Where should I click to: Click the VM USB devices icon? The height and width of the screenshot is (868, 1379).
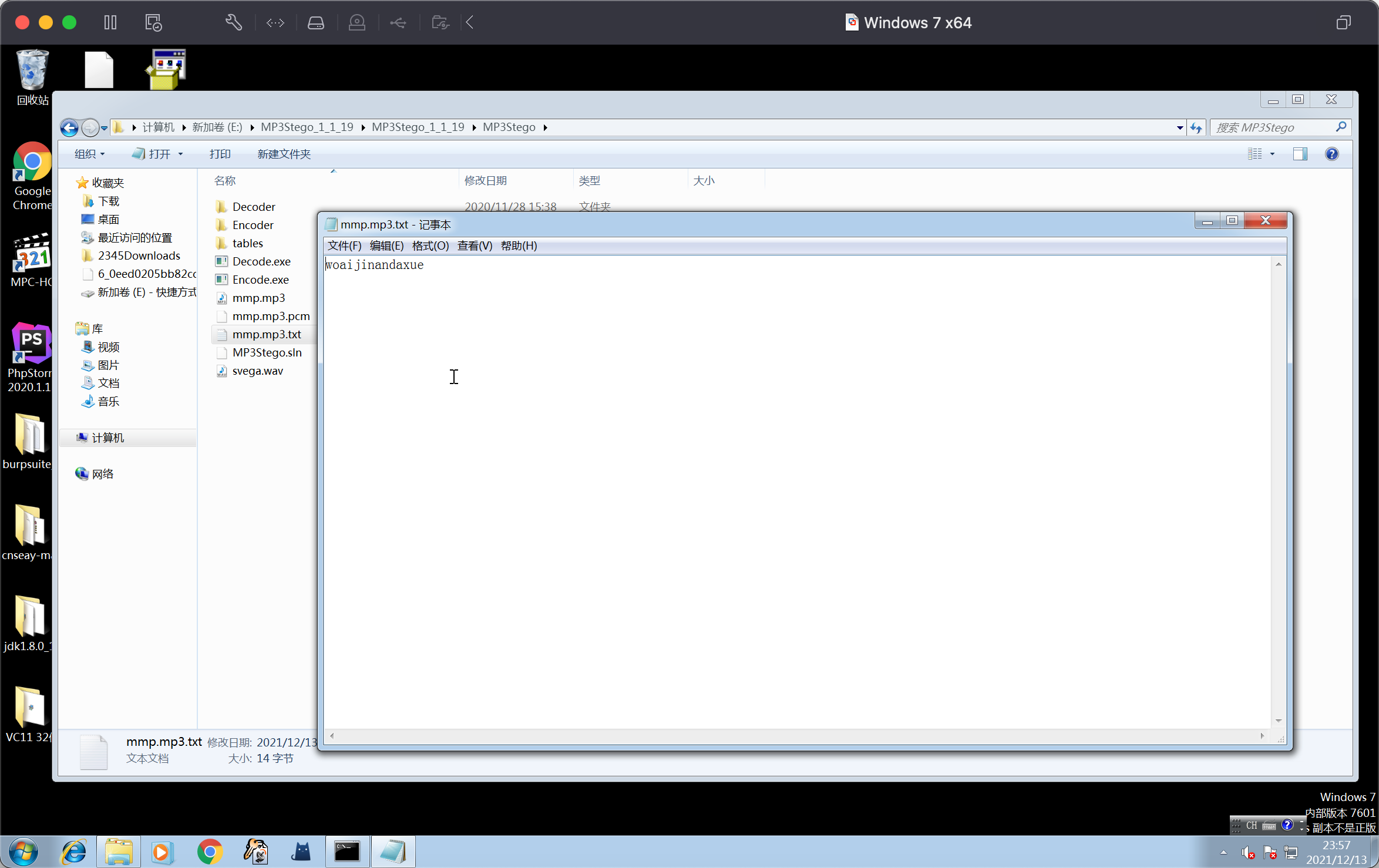[x=398, y=22]
